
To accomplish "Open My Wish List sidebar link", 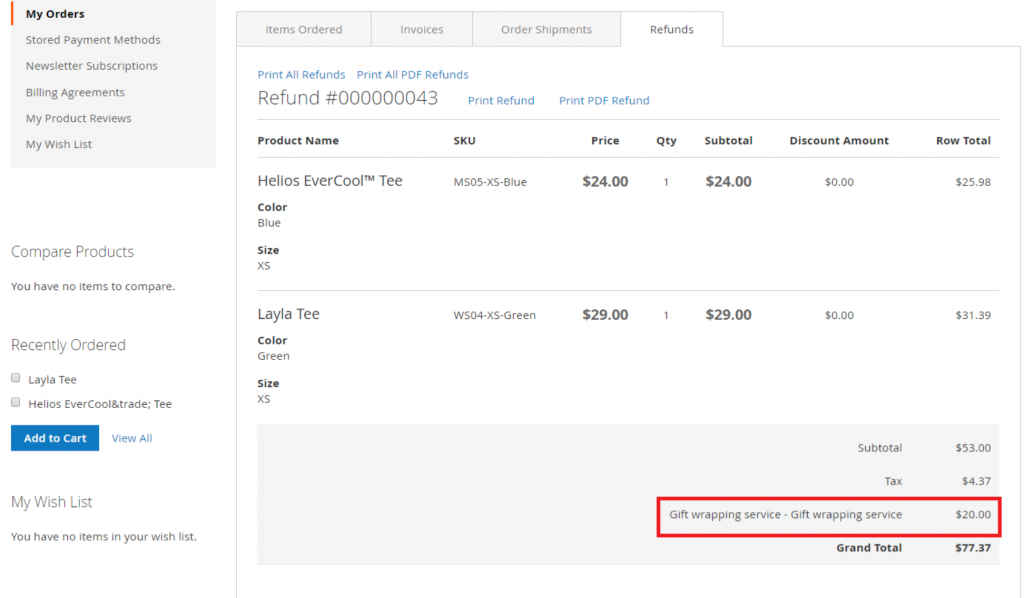I will point(58,144).
